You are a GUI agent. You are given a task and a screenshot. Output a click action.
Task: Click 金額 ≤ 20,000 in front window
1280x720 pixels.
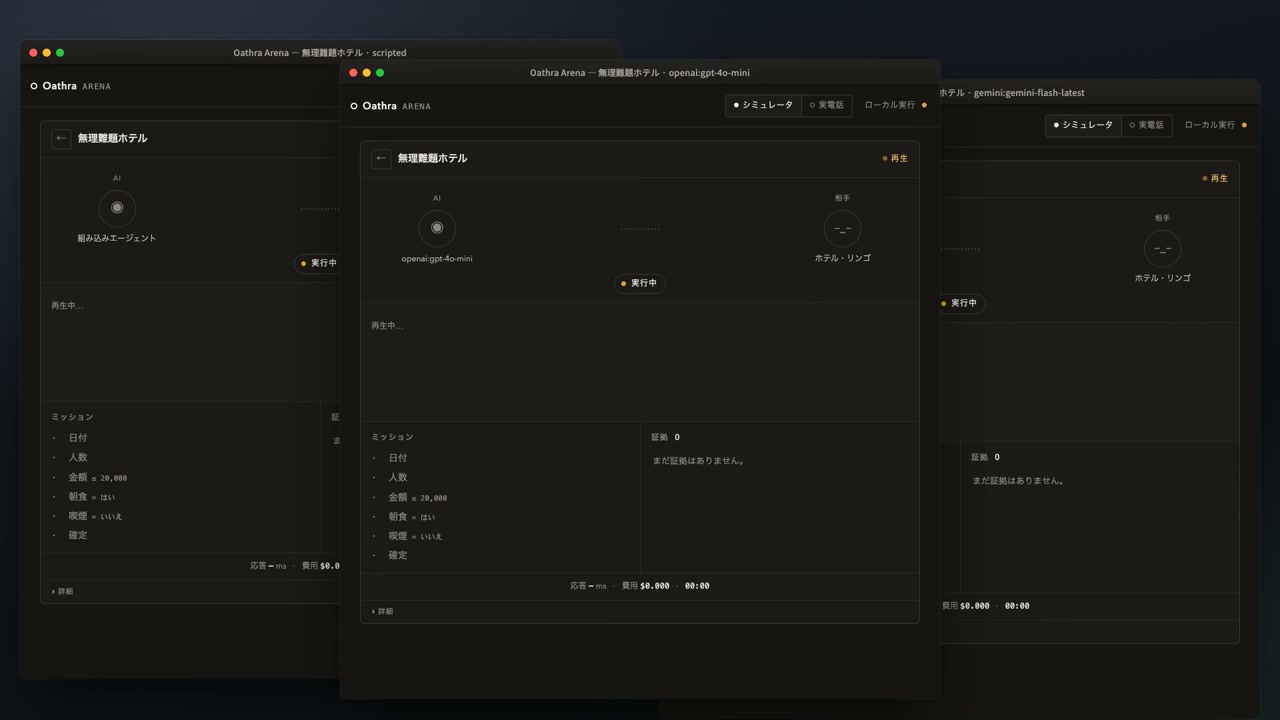click(x=418, y=497)
